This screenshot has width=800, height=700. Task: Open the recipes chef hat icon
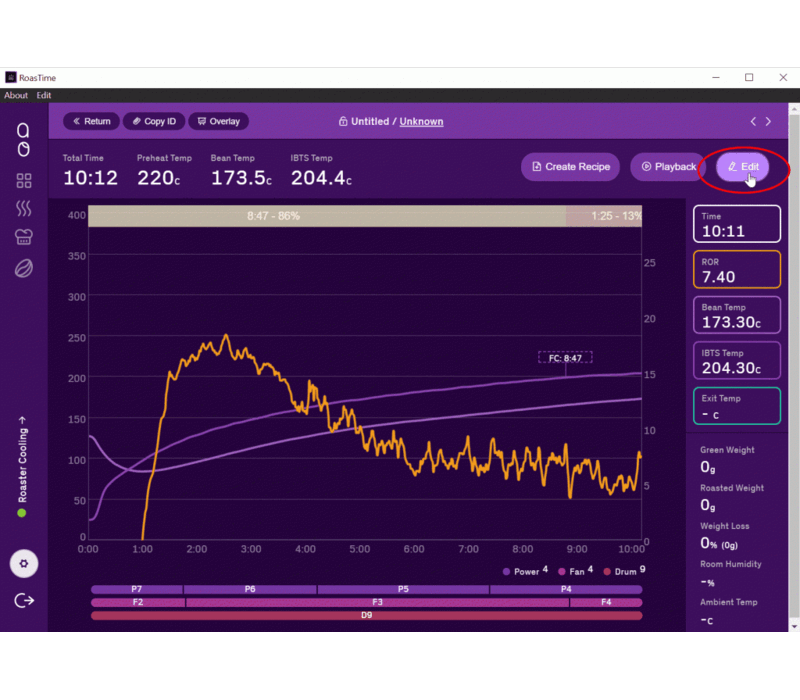click(23, 237)
